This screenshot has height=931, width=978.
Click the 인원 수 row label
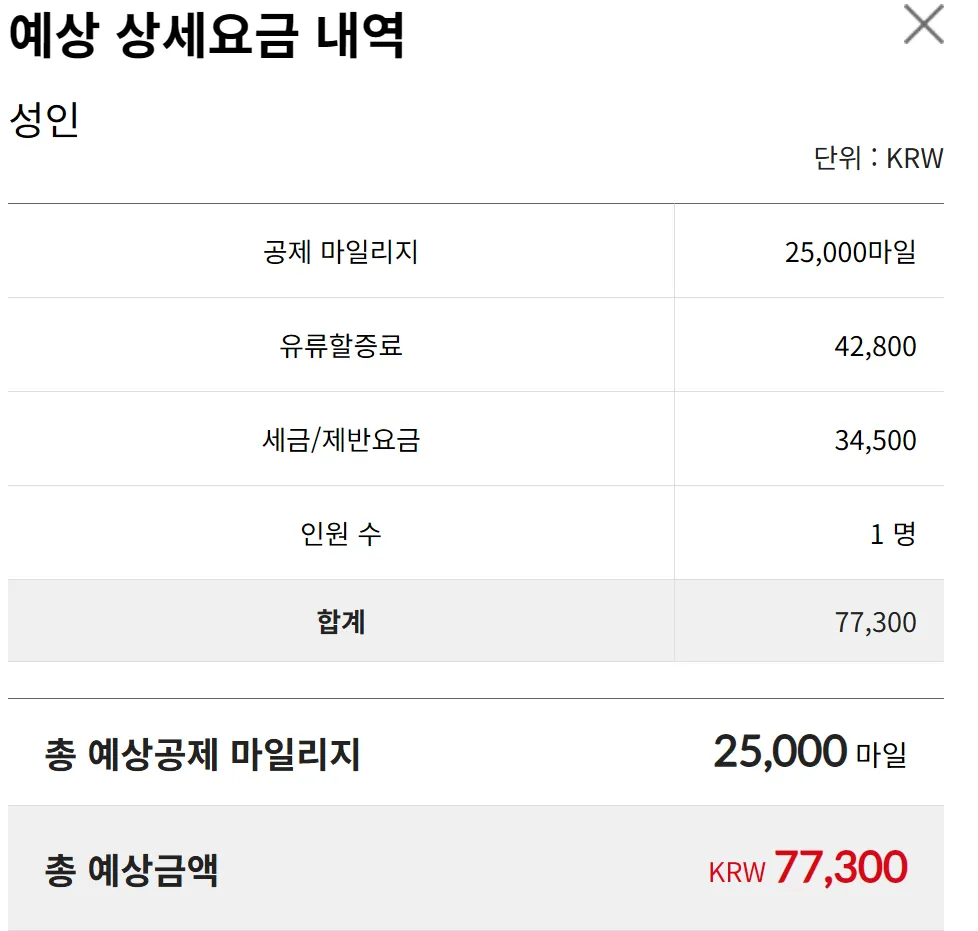point(340,534)
